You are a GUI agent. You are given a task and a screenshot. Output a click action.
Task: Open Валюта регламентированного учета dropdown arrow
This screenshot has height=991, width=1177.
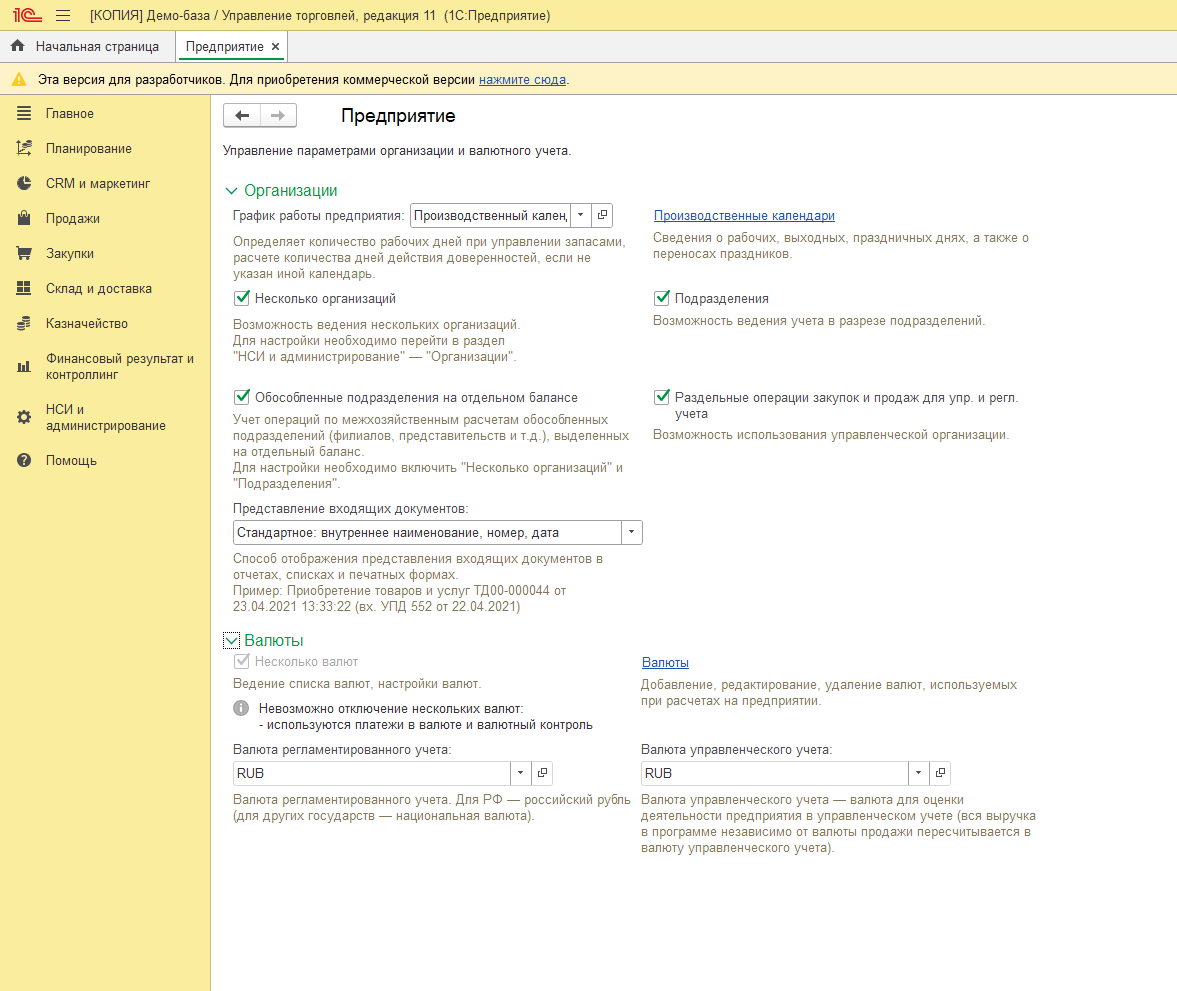tap(521, 773)
